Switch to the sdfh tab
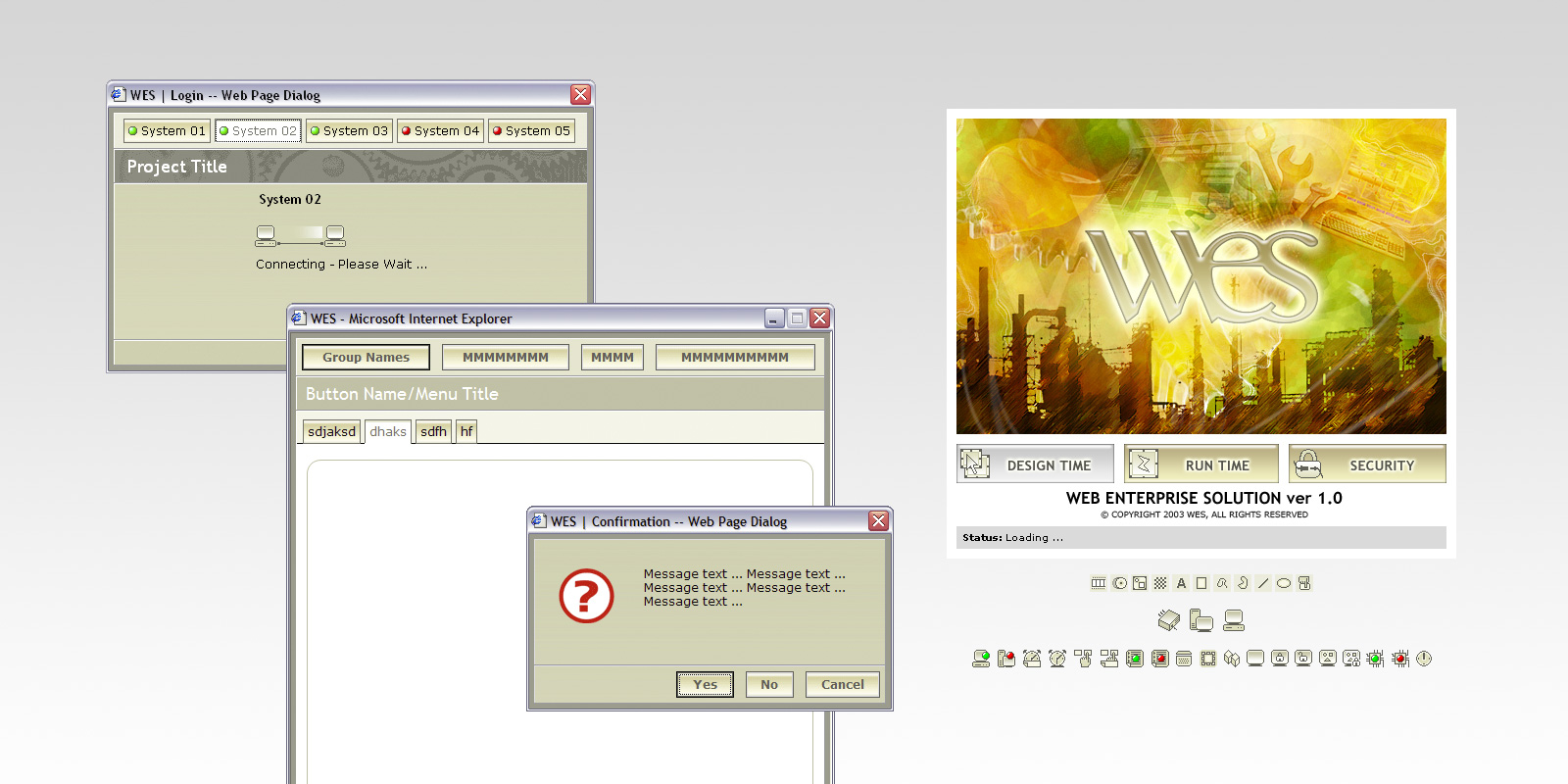Screen dimensions: 1568x784 coord(433,431)
